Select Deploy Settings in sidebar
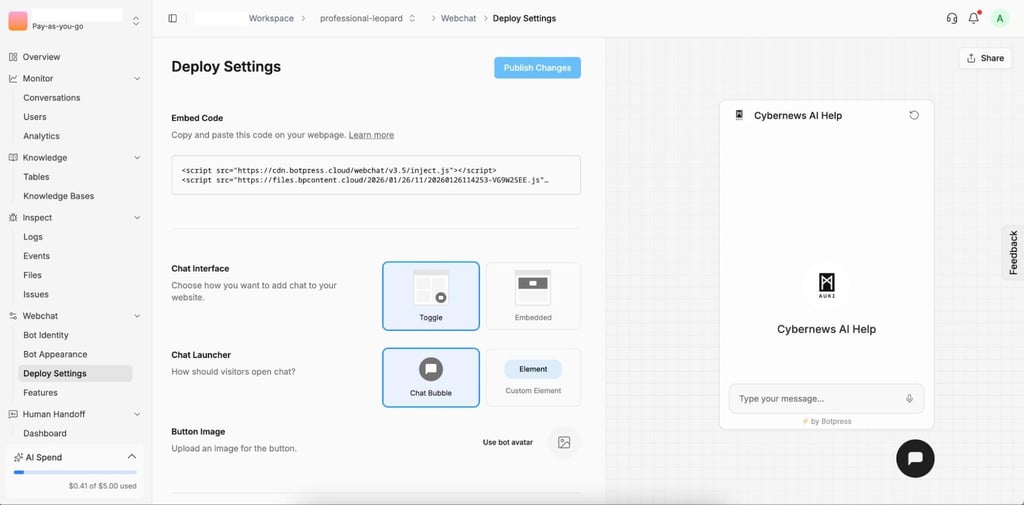 [75, 374]
